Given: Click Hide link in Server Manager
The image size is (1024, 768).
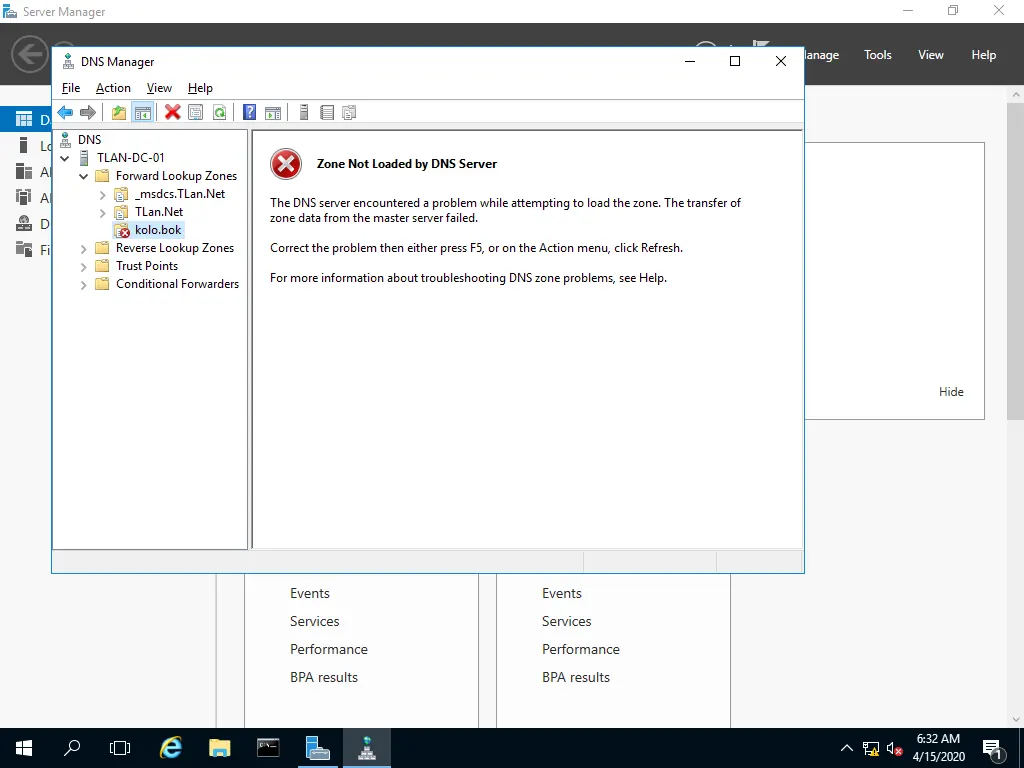Looking at the screenshot, I should click(x=951, y=392).
